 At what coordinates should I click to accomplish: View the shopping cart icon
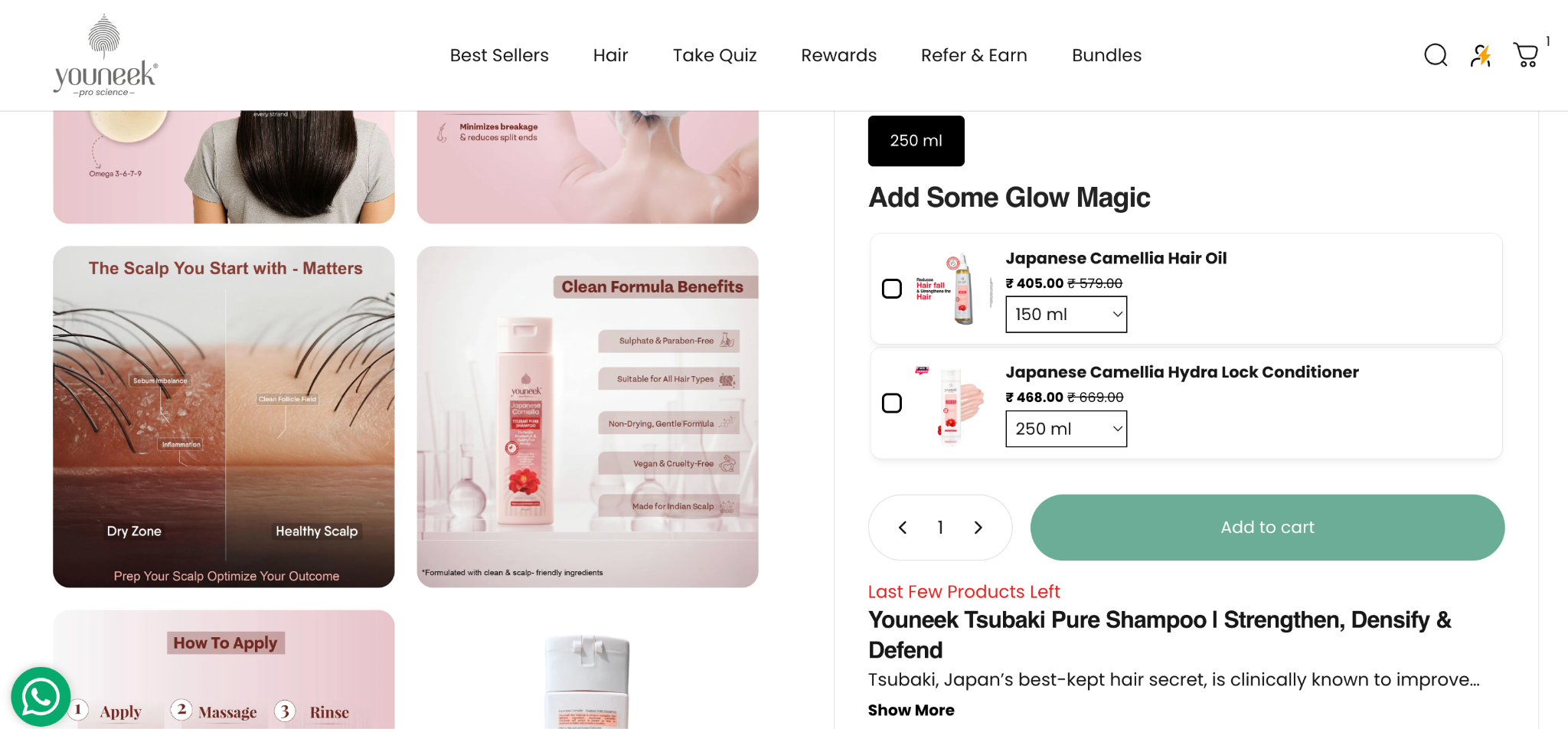point(1526,55)
